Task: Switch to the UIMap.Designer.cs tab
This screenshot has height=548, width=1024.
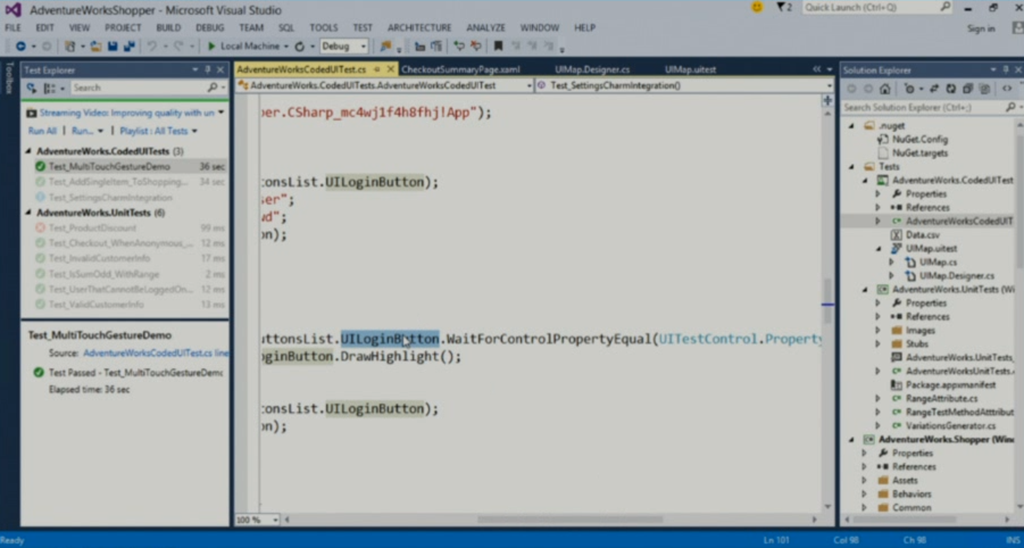Action: [x=592, y=69]
